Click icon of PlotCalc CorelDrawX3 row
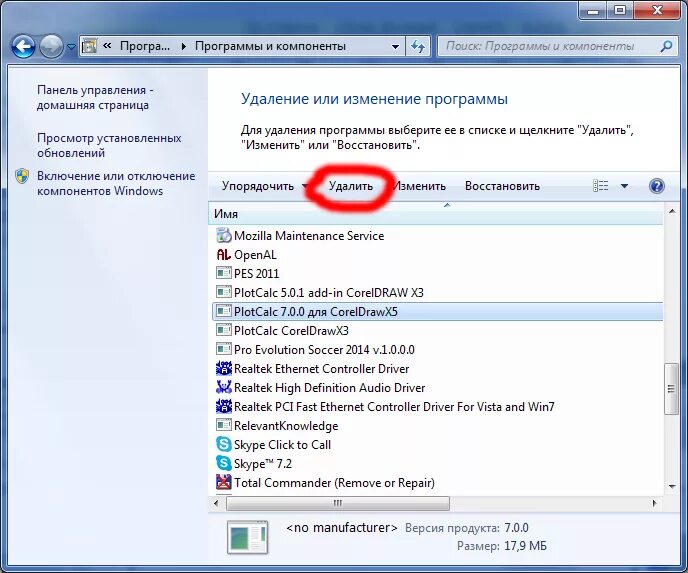The image size is (688, 573). coord(224,330)
